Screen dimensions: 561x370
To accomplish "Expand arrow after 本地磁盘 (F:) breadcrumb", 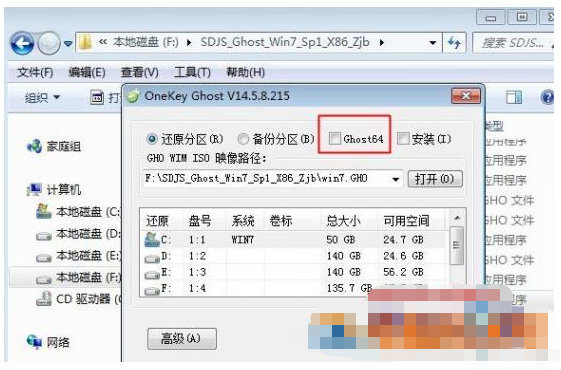I will (x=189, y=43).
